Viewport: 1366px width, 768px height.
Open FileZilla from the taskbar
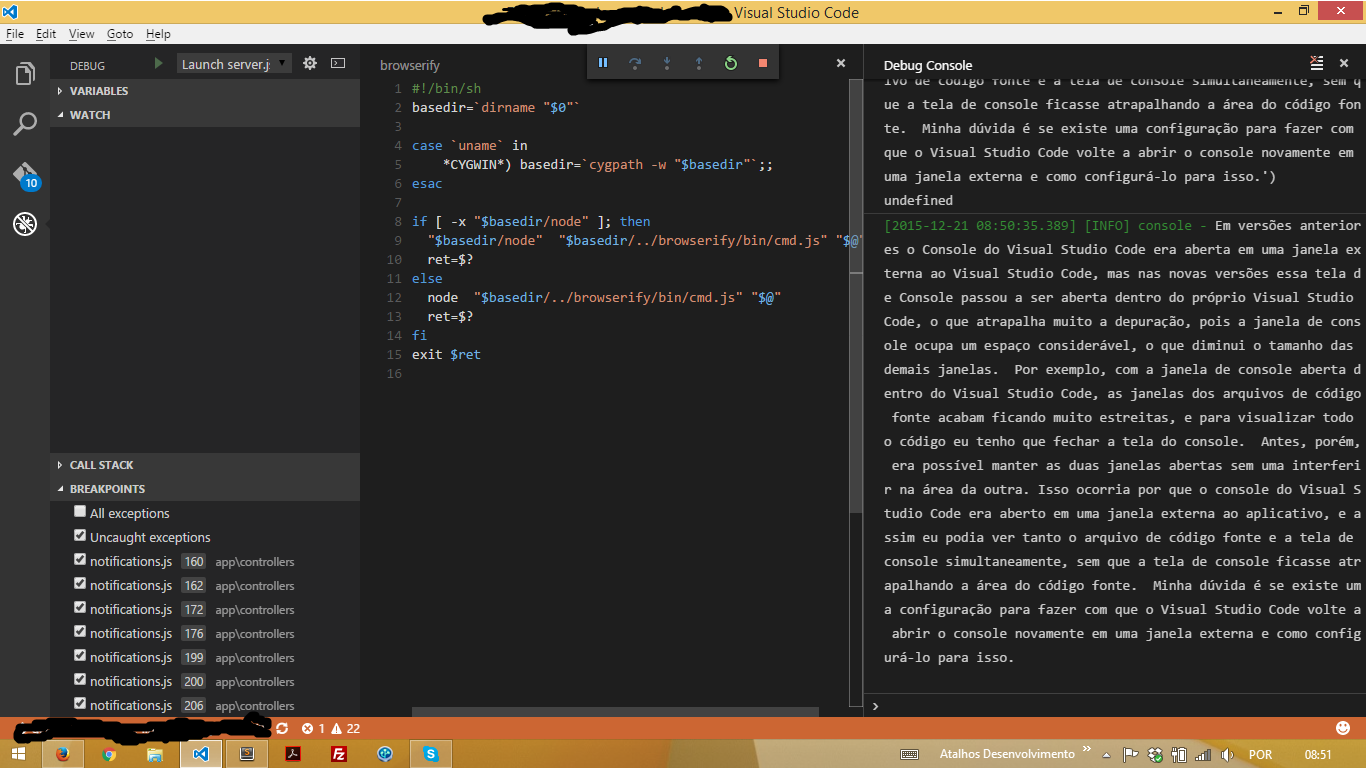[x=339, y=754]
